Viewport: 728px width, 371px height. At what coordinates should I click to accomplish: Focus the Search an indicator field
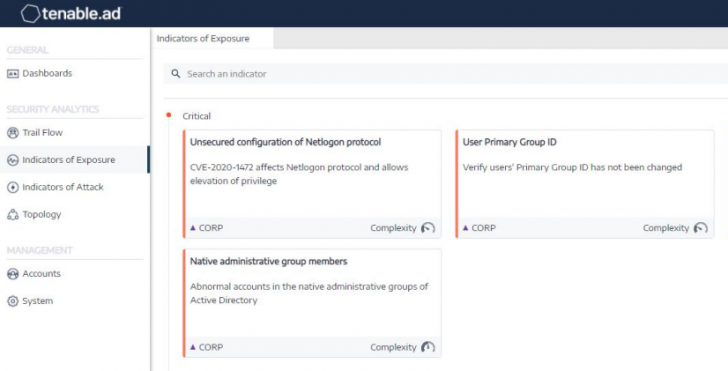[x=446, y=74]
